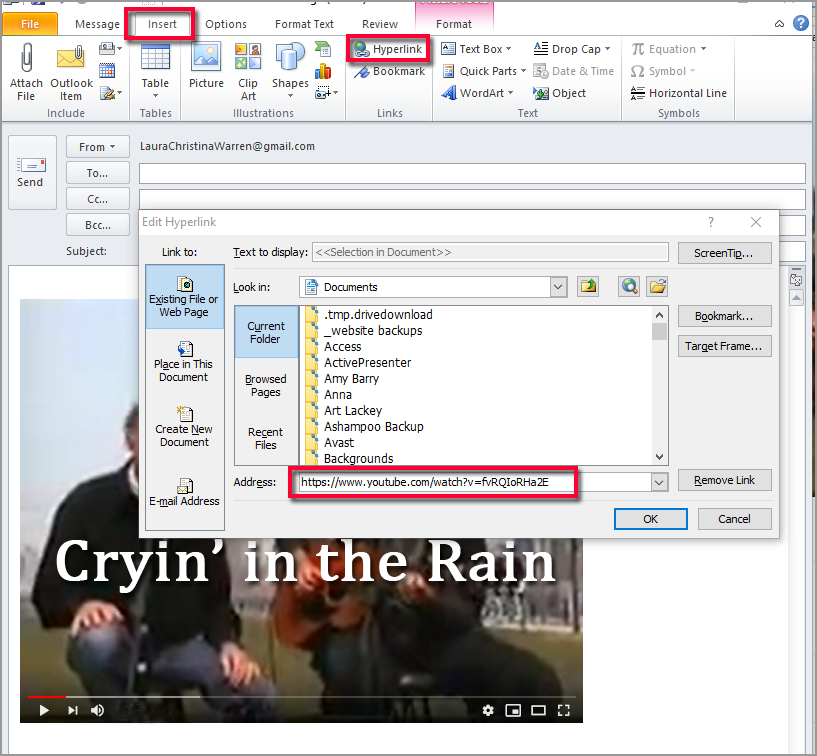The image size is (817, 756).
Task: Click the Browse for File folder icon
Action: [658, 287]
